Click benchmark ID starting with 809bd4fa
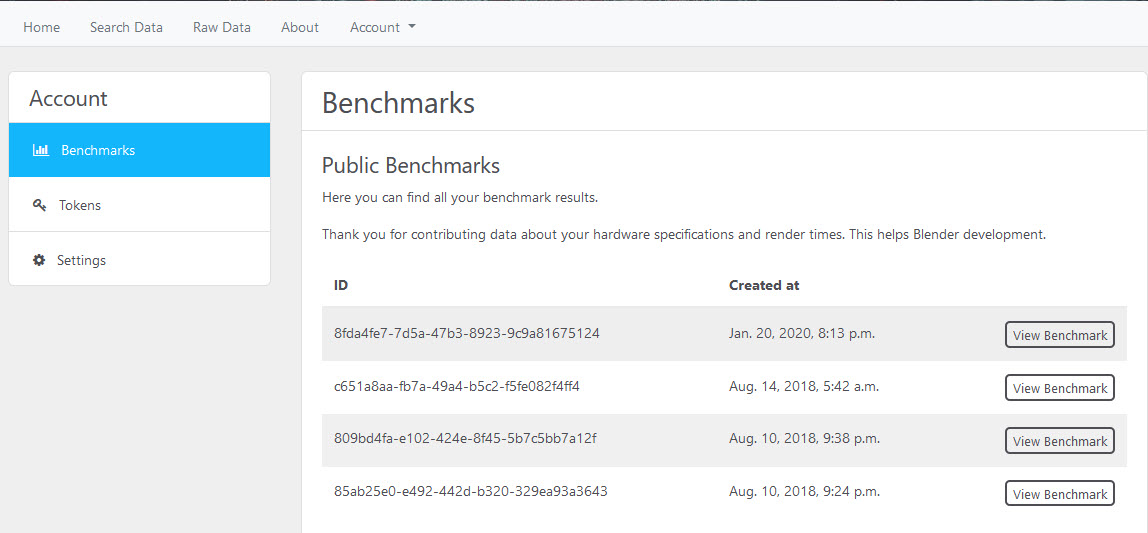Image resolution: width=1148 pixels, height=533 pixels. coord(466,439)
